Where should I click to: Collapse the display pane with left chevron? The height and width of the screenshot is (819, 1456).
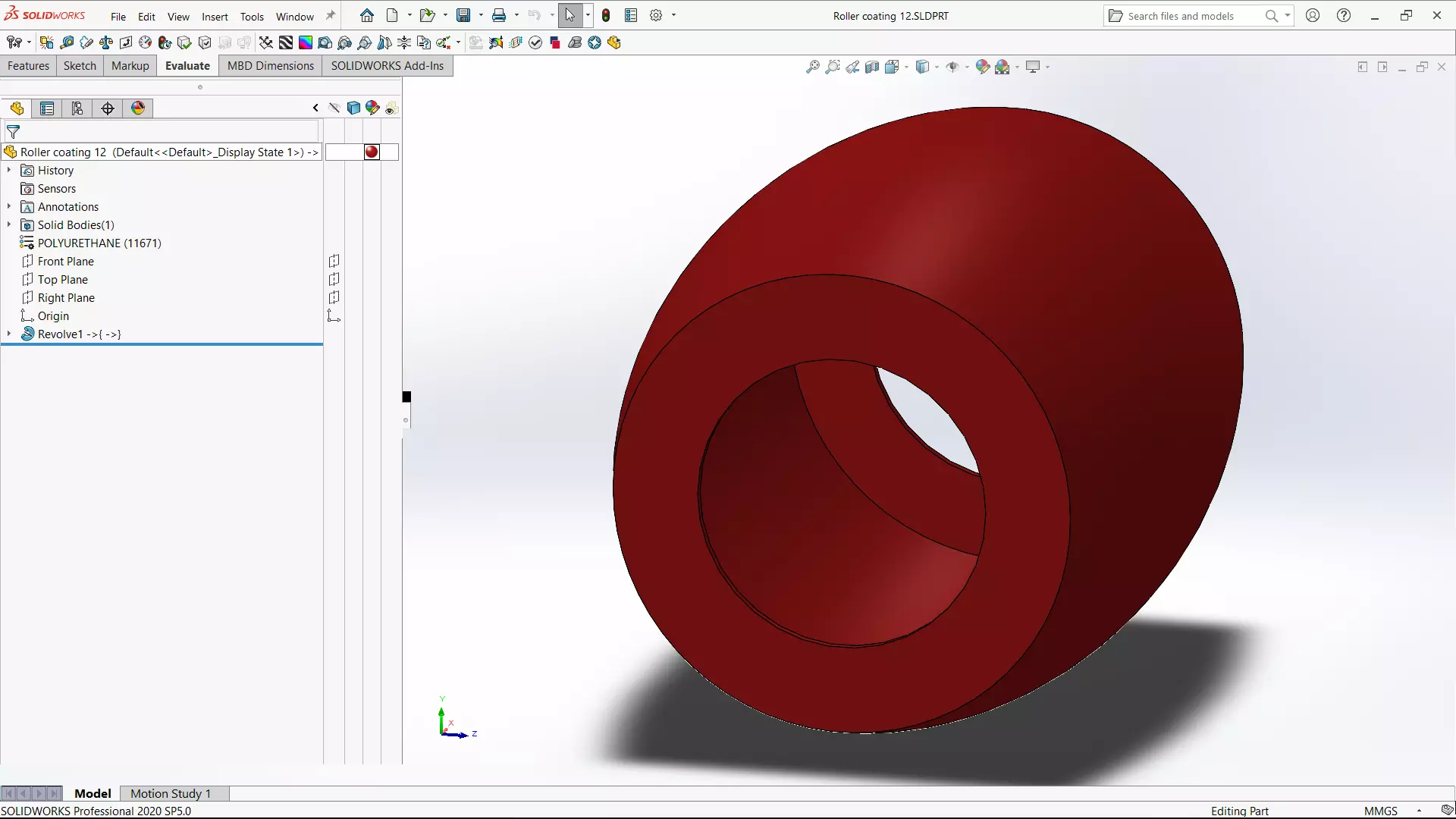click(315, 108)
